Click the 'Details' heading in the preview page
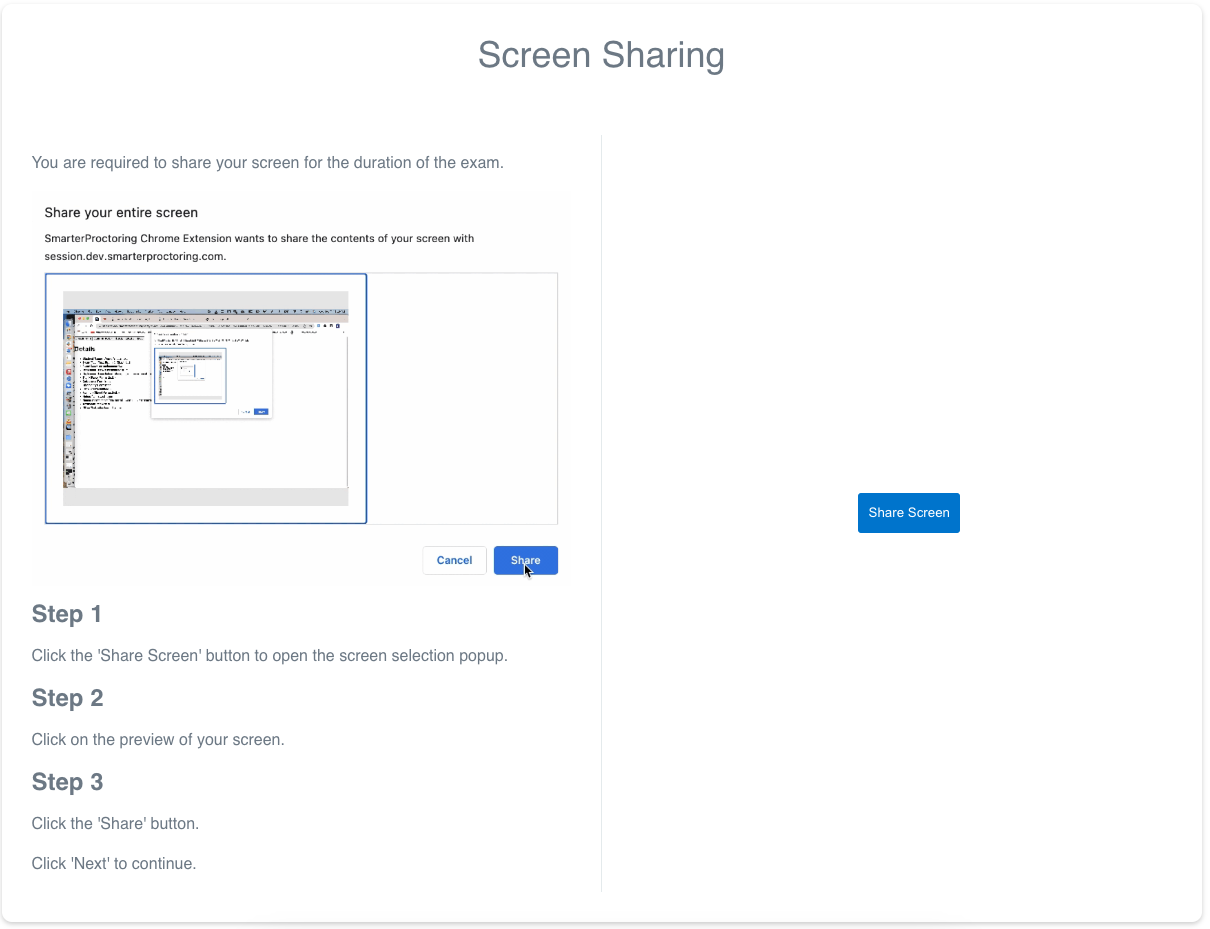 tap(85, 348)
